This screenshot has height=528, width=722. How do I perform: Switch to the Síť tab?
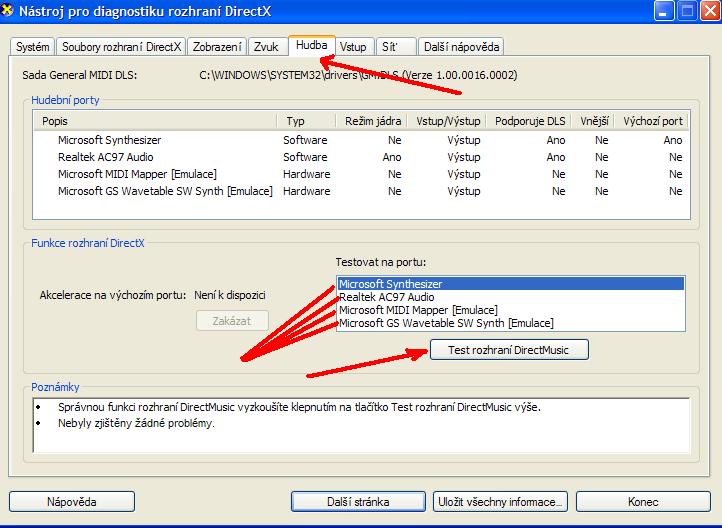[x=395, y=47]
